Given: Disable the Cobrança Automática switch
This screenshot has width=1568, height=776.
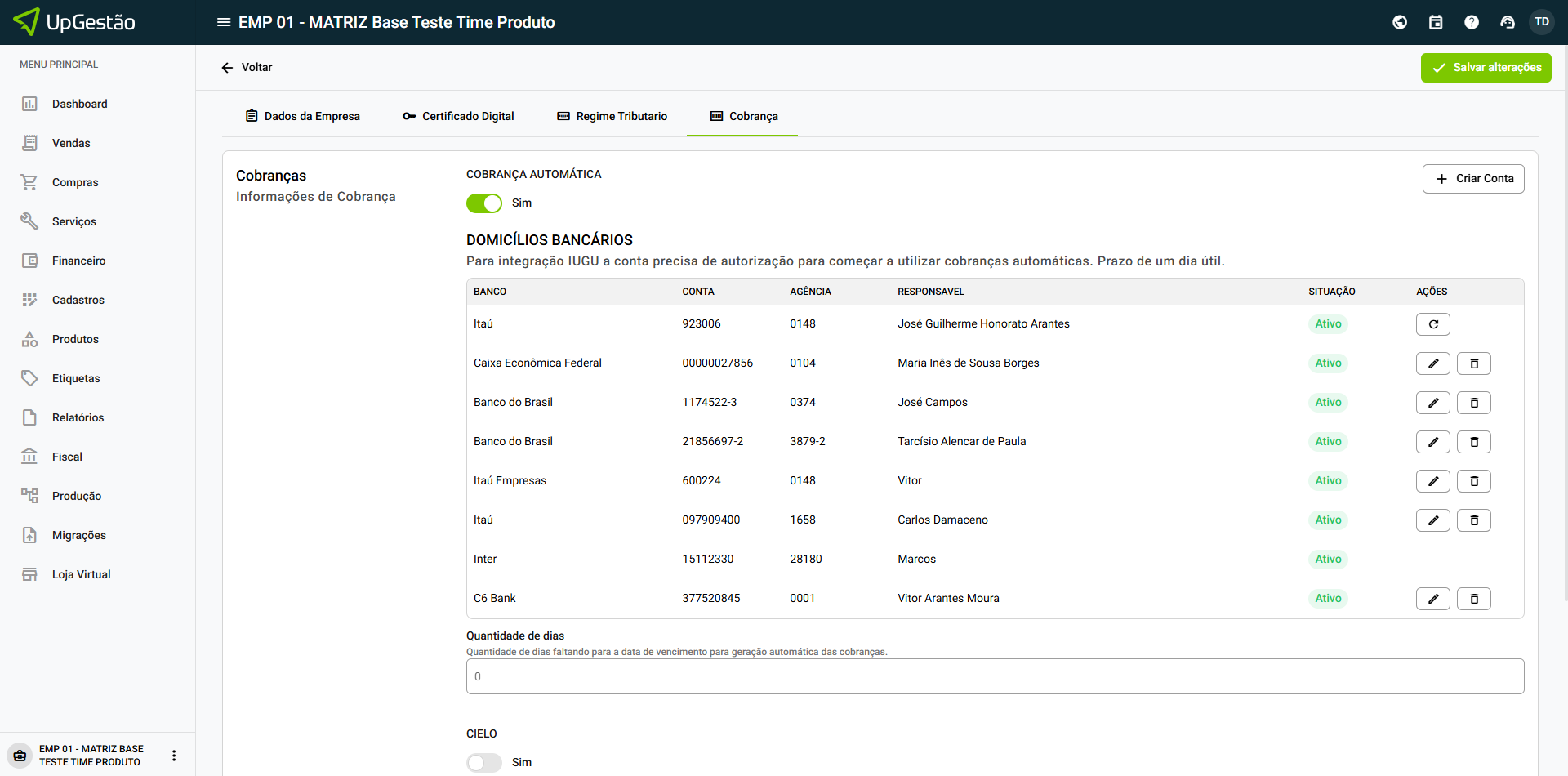Looking at the screenshot, I should pyautogui.click(x=484, y=203).
